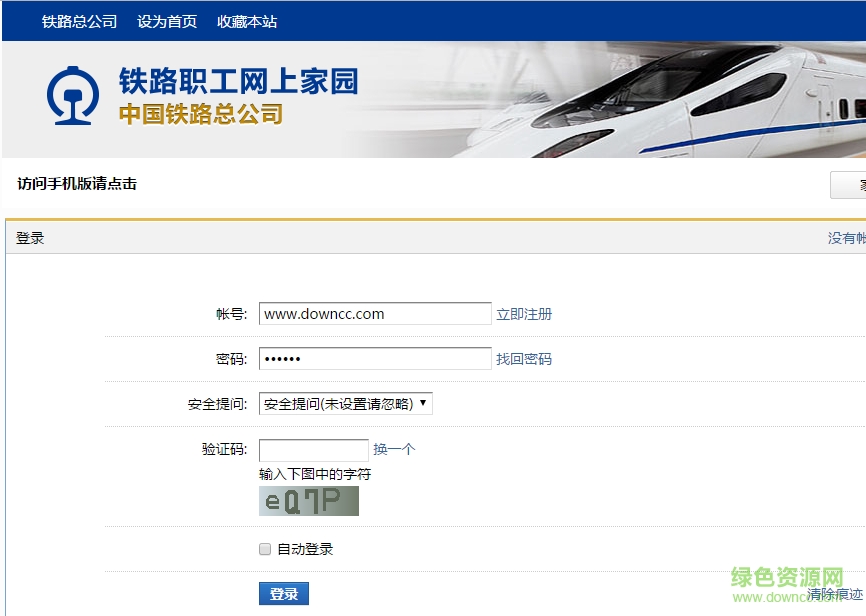Enable the 自动登录 checkbox
Viewport: 866px width, 616px height.
(x=265, y=549)
